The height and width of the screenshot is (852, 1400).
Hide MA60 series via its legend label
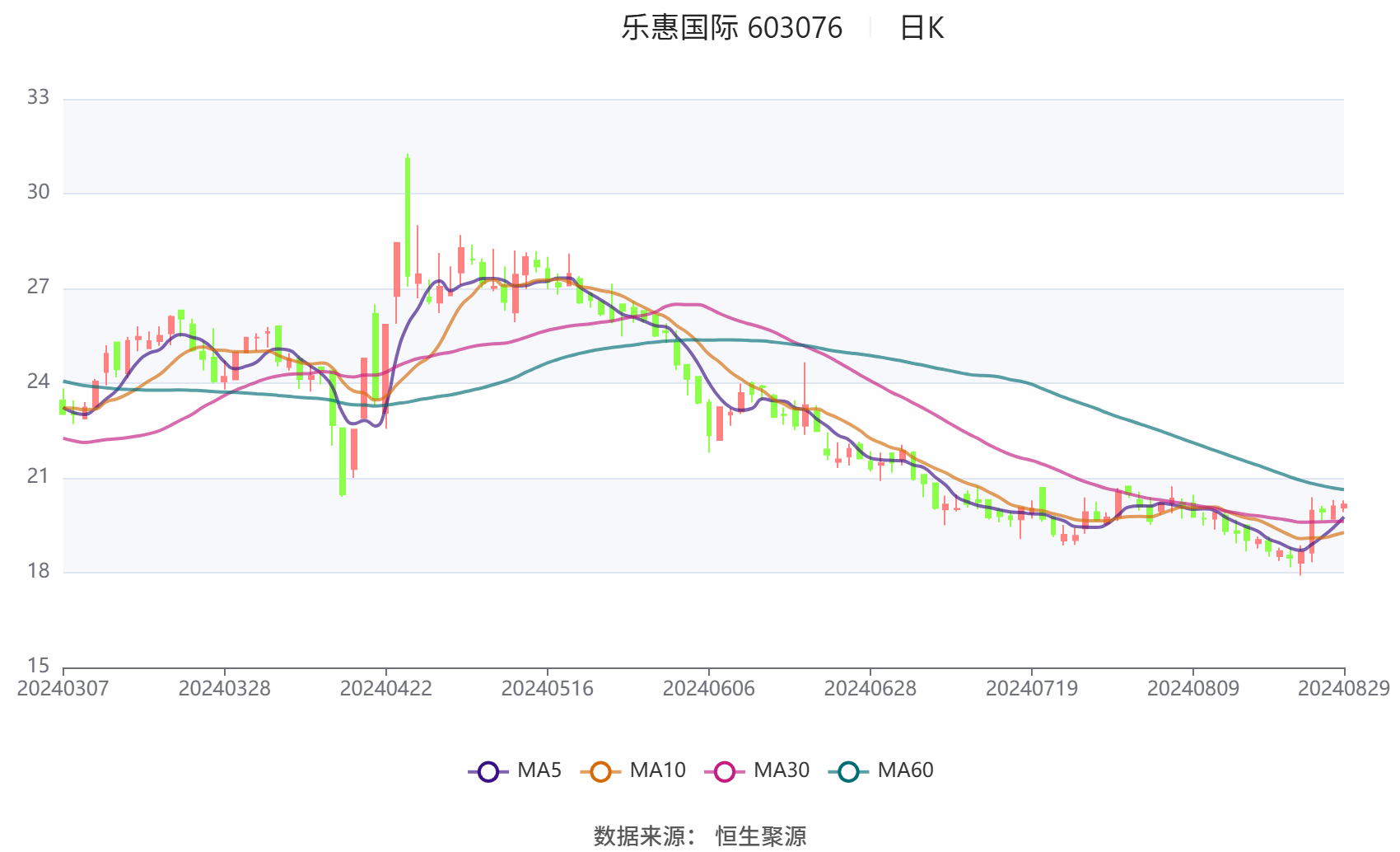(905, 770)
